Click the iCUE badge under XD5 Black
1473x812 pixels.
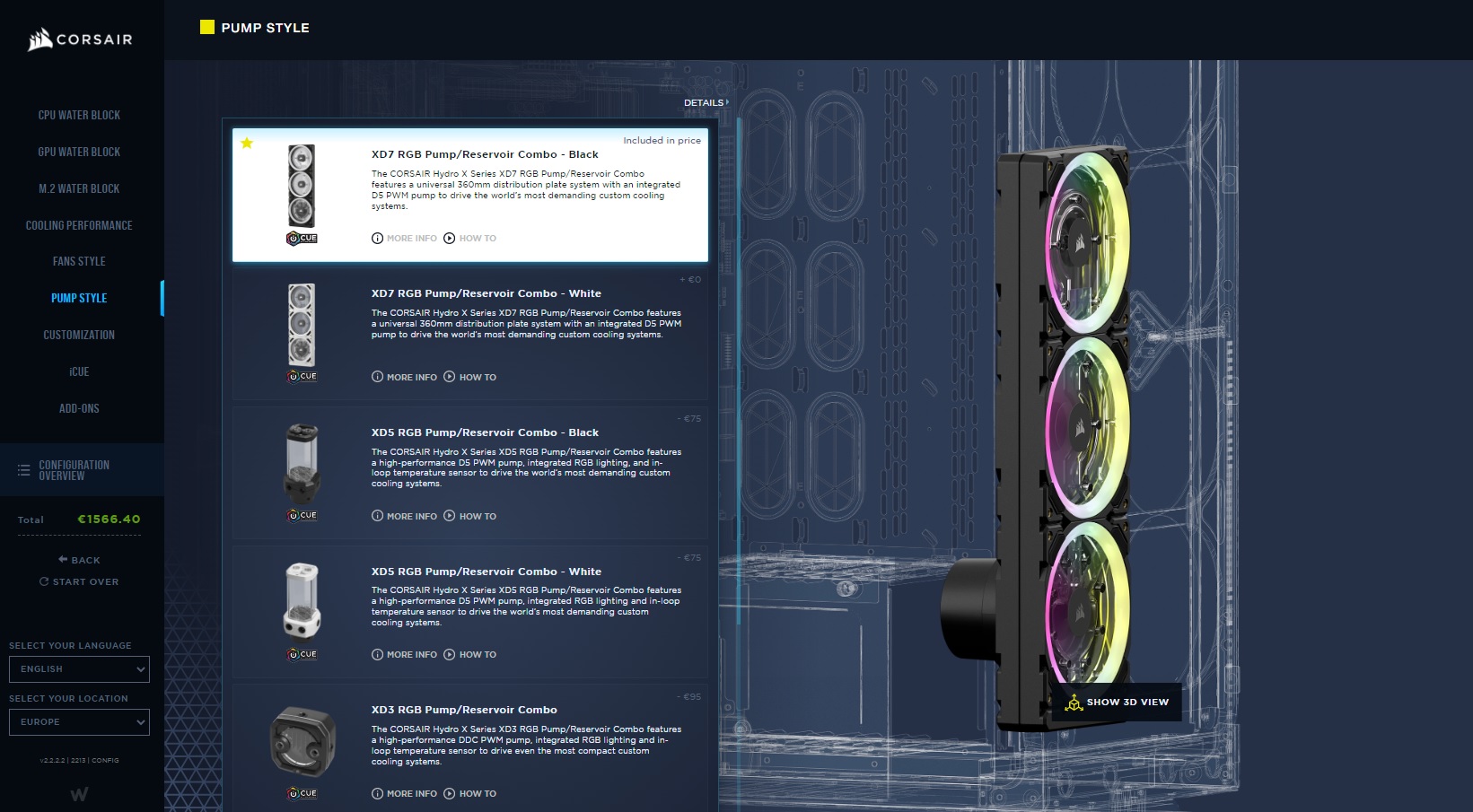tap(302, 516)
